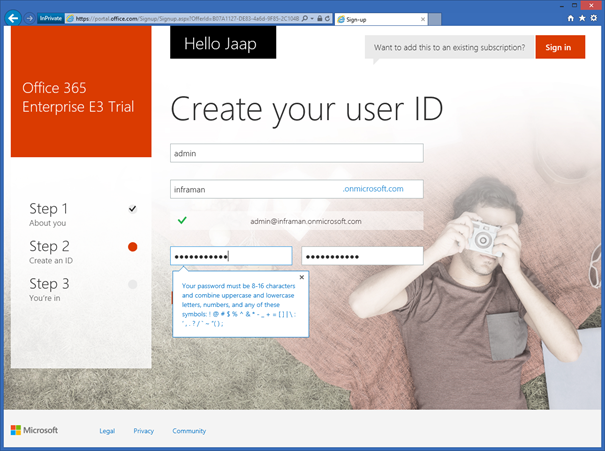
Task: Click the Microsoft logo in footer
Action: tap(34, 430)
